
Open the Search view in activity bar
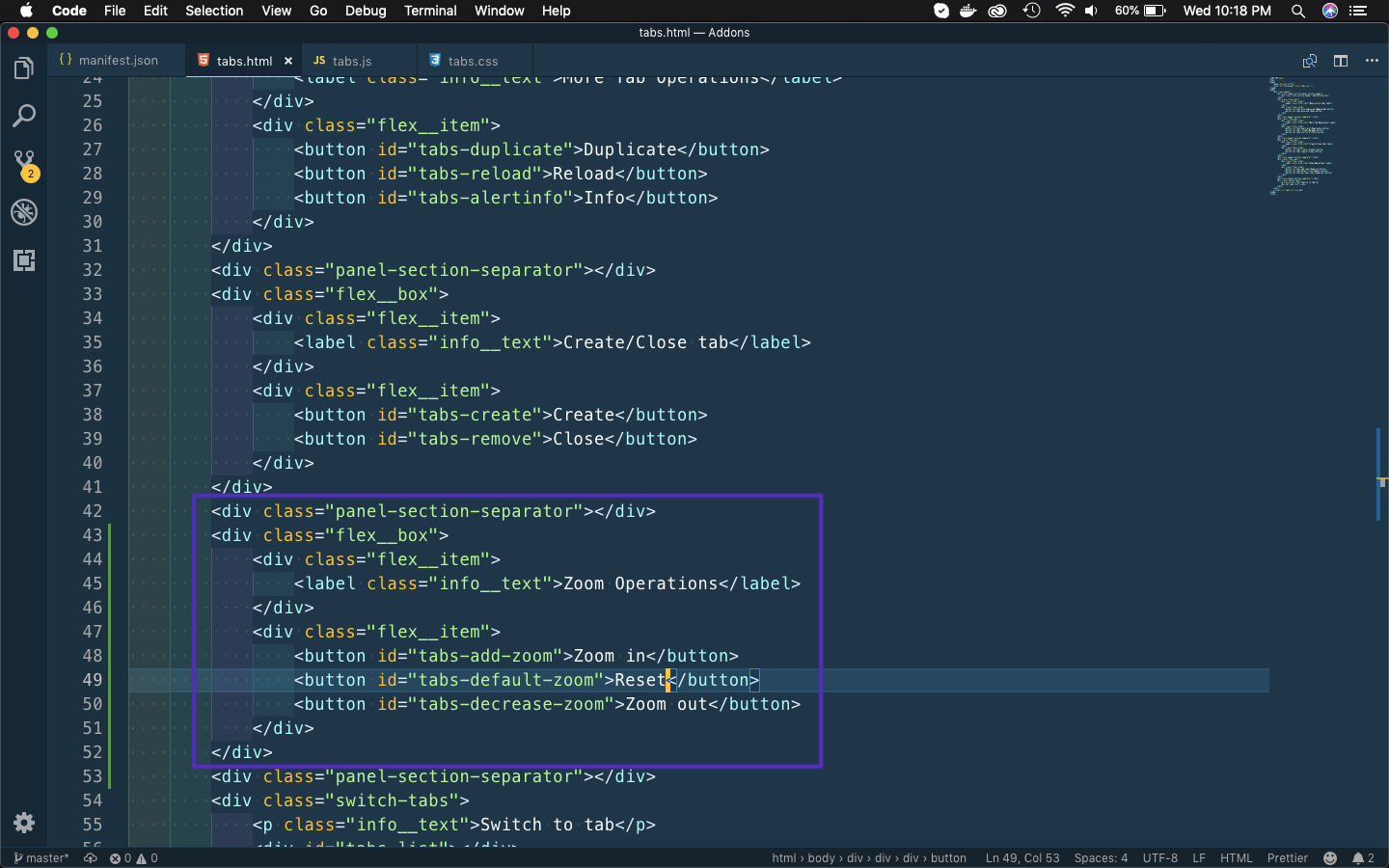[x=24, y=117]
